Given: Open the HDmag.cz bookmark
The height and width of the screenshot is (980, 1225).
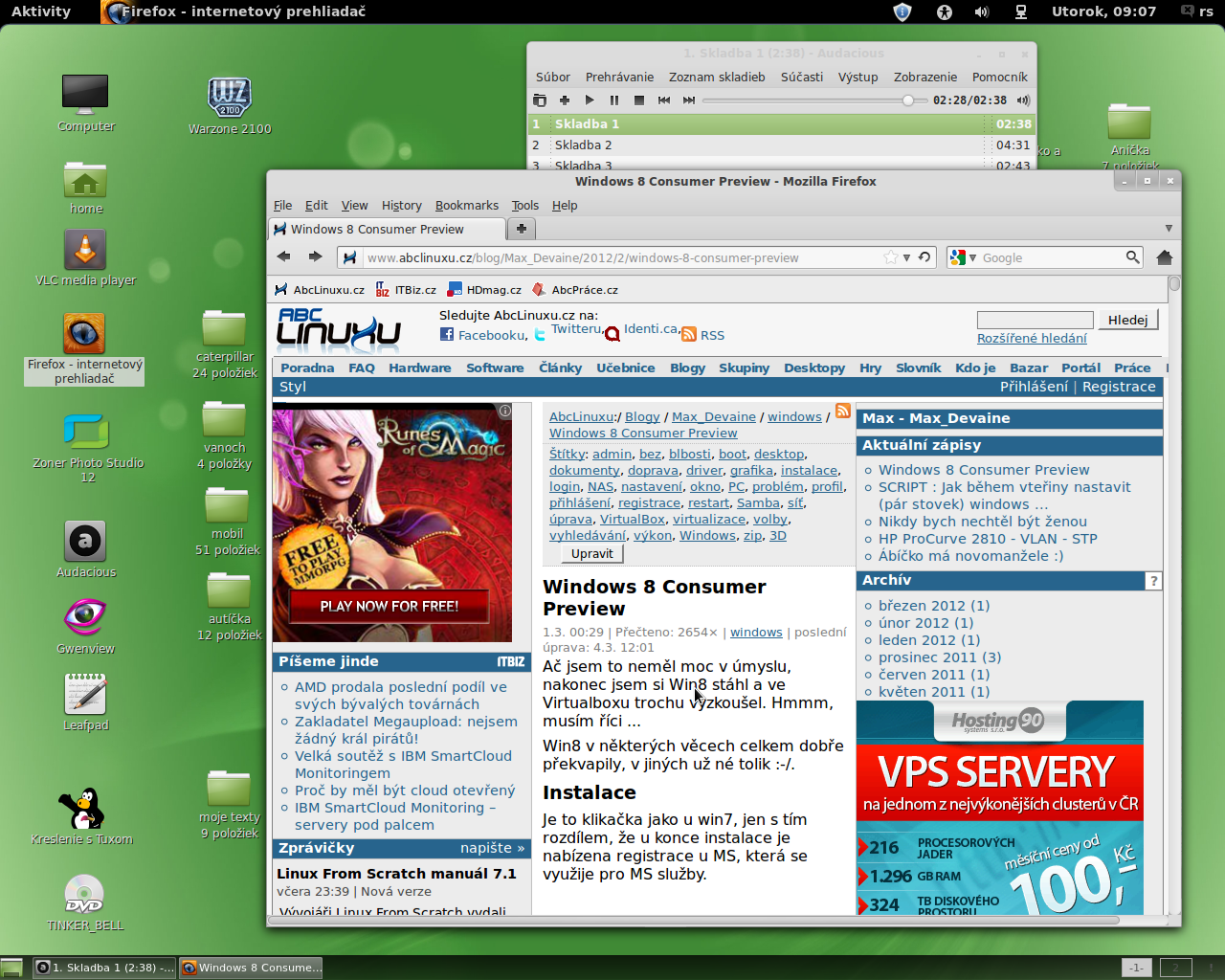Looking at the screenshot, I should coord(484,290).
